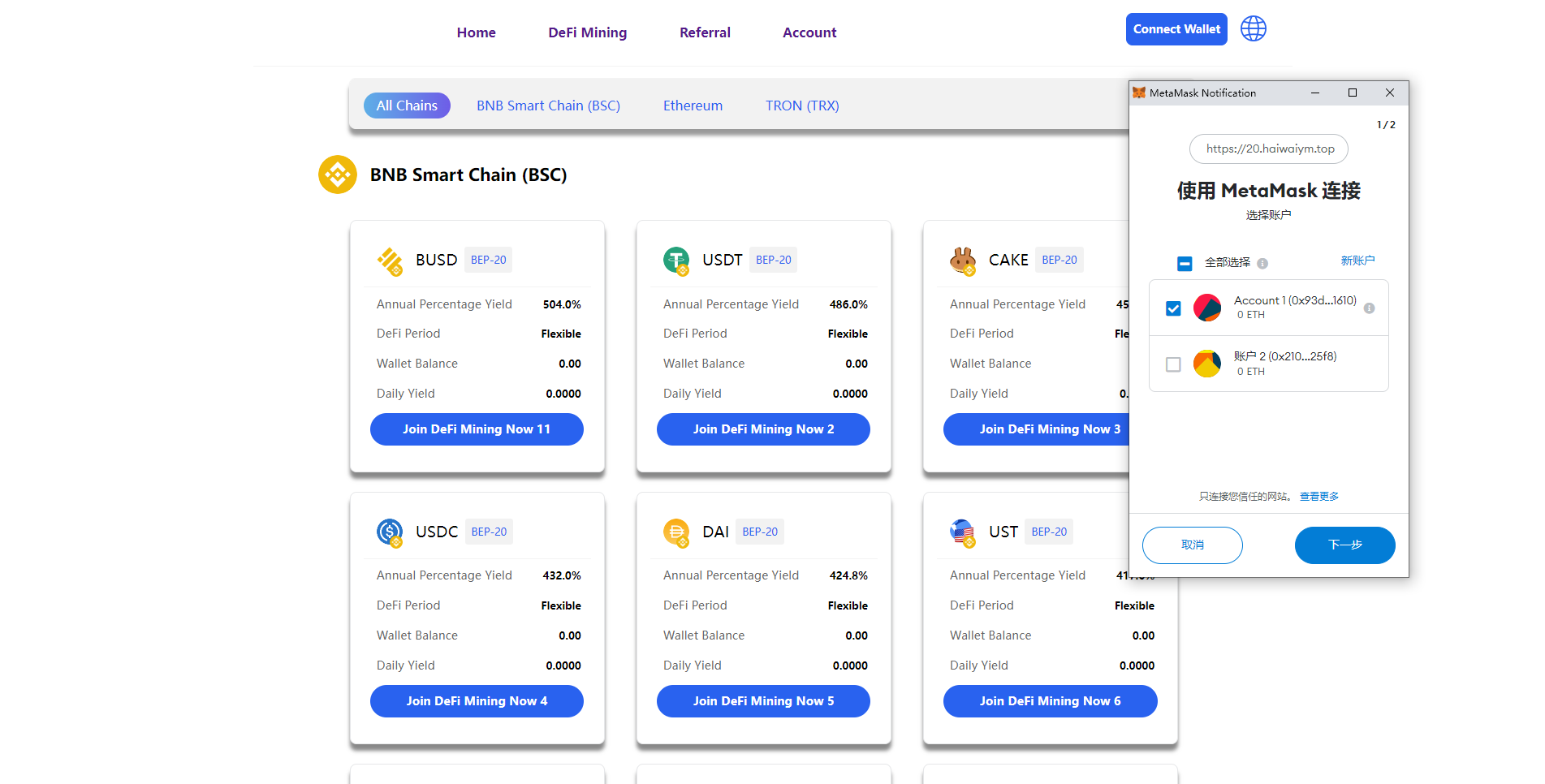Click the globe language icon

tap(1253, 29)
